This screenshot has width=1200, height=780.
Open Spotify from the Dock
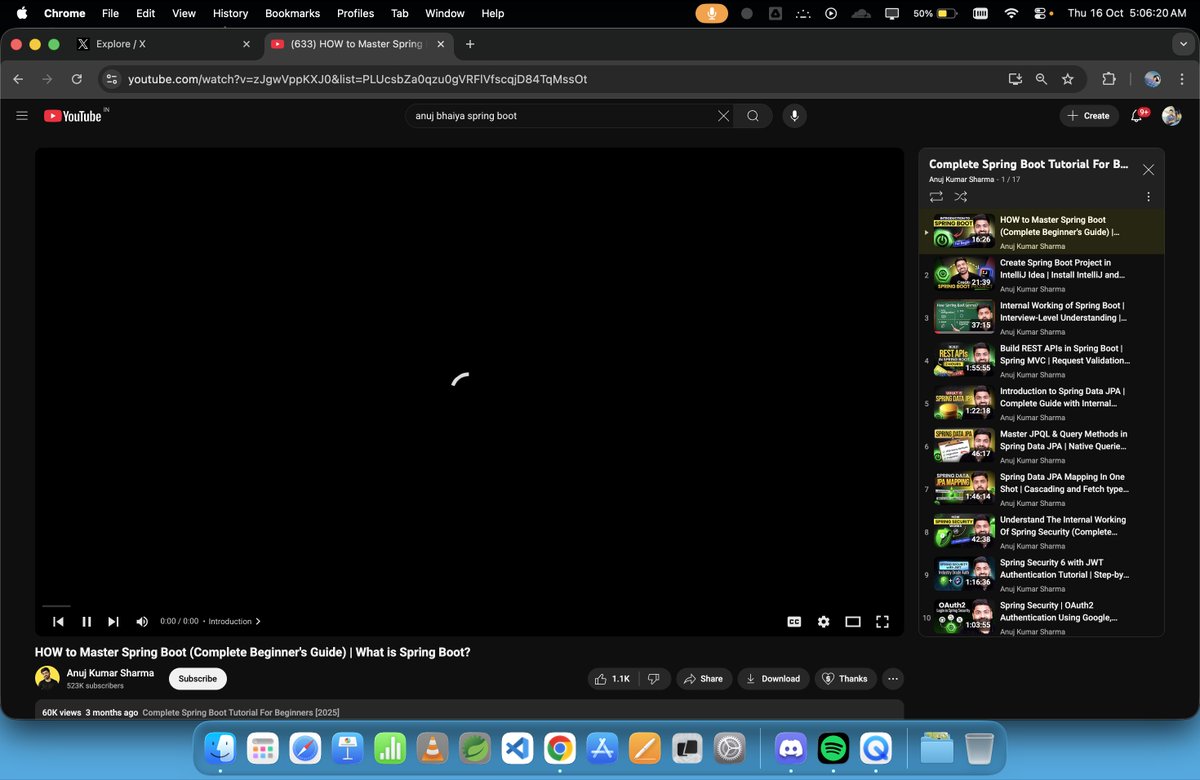point(833,747)
